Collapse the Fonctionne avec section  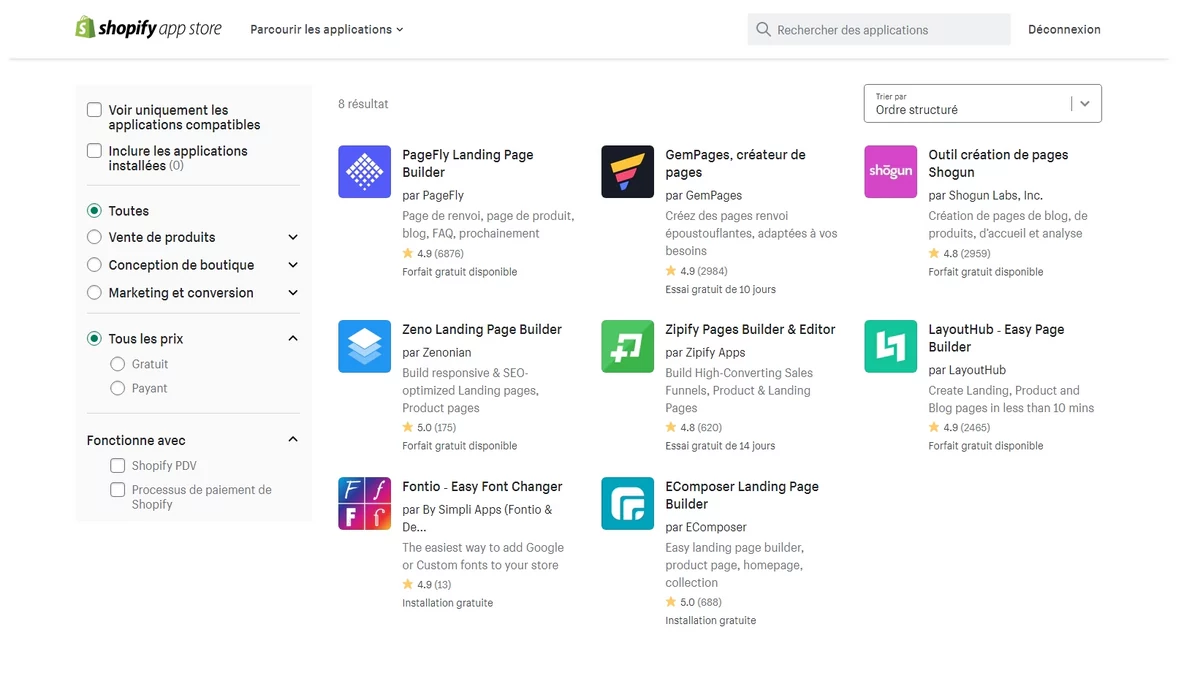pos(293,440)
